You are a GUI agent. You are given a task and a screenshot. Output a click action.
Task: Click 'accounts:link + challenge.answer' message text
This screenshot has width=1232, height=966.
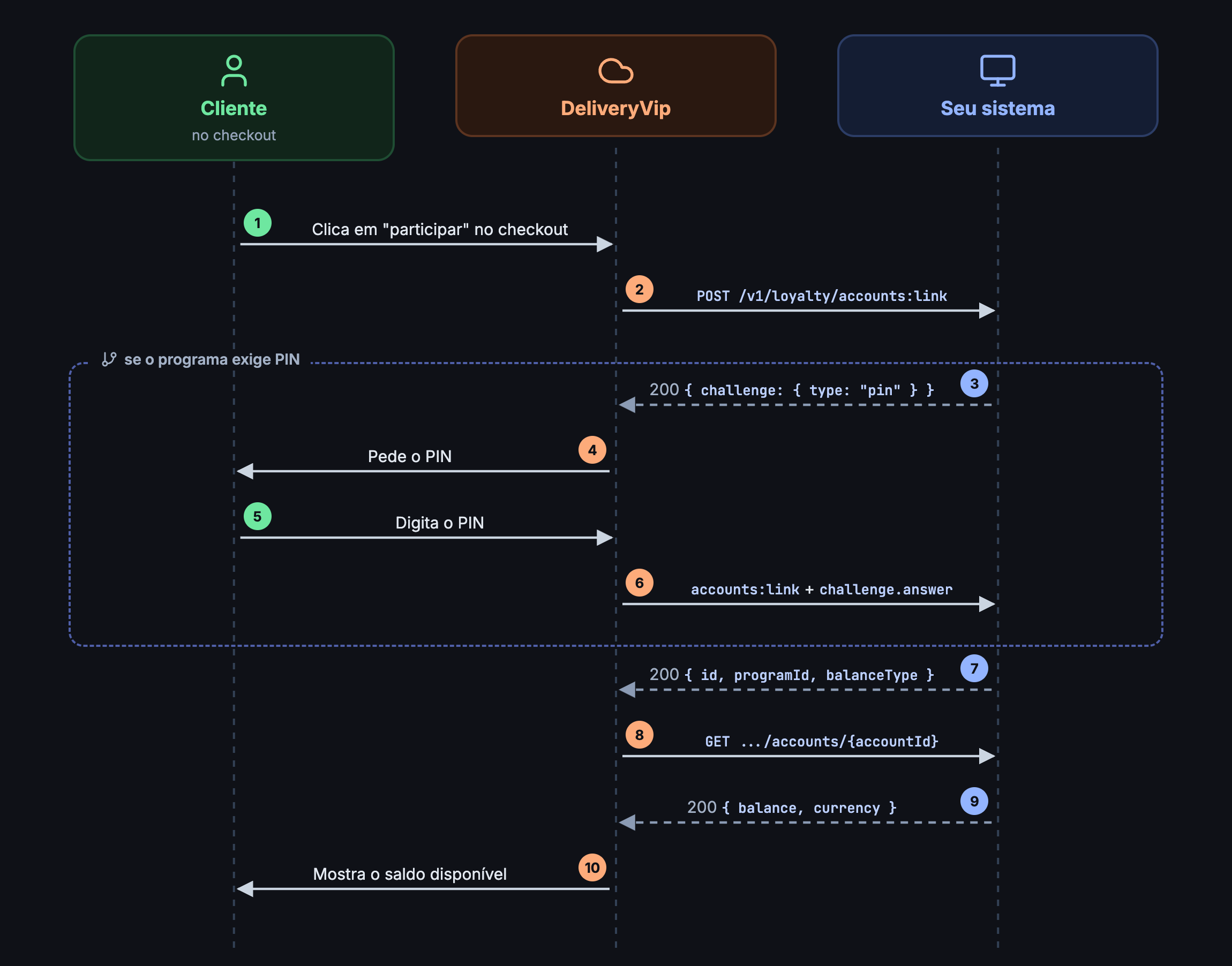tap(821, 590)
